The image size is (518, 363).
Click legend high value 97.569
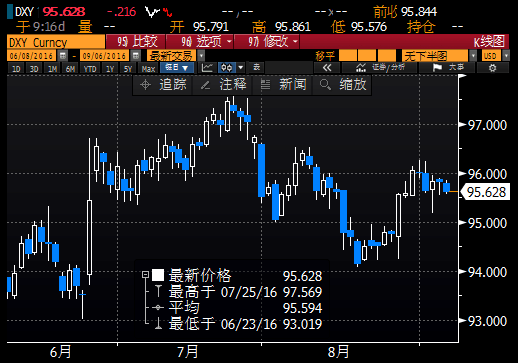coord(302,292)
